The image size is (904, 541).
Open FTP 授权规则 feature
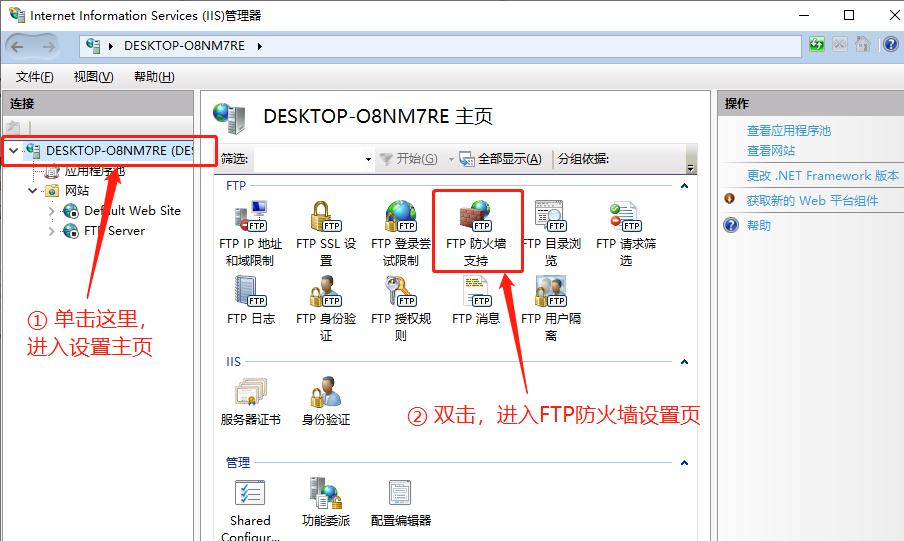point(401,309)
